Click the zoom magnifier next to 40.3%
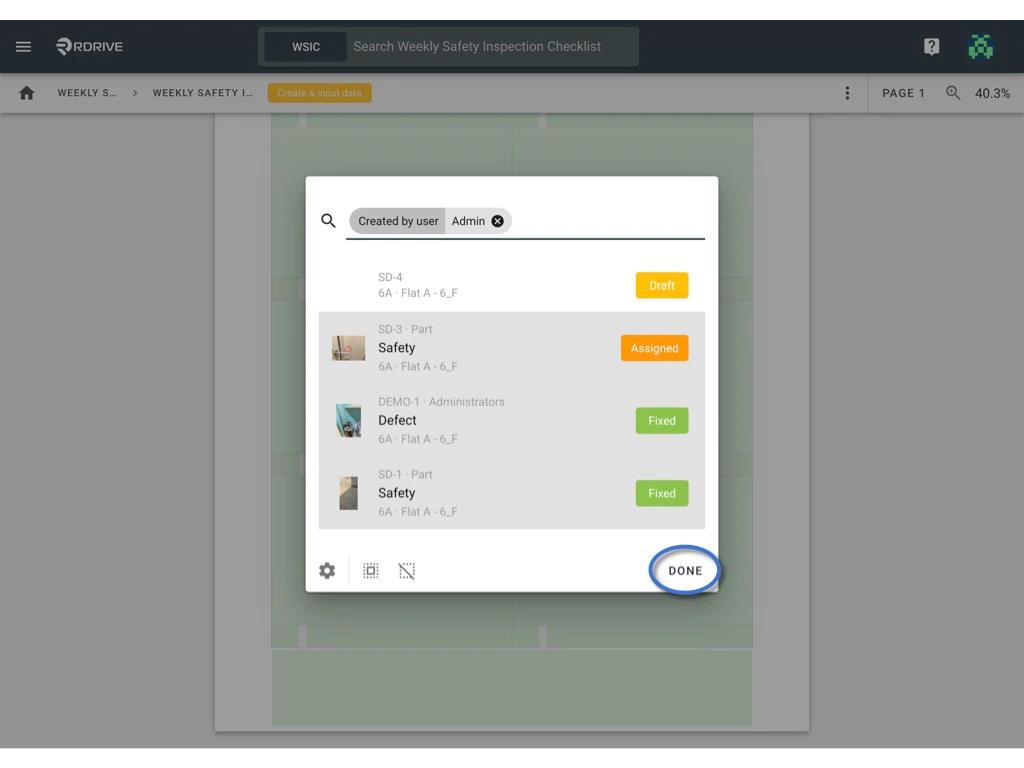This screenshot has height=768, width=1024. pyautogui.click(x=952, y=92)
